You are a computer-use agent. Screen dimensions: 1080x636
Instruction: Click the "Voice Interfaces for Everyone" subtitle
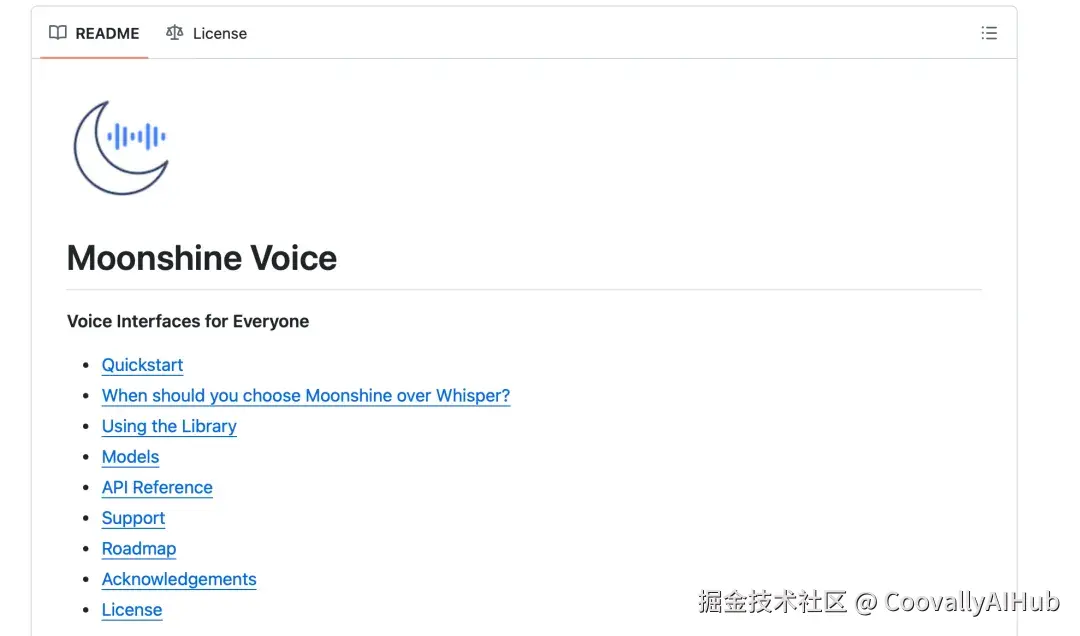[x=188, y=321]
